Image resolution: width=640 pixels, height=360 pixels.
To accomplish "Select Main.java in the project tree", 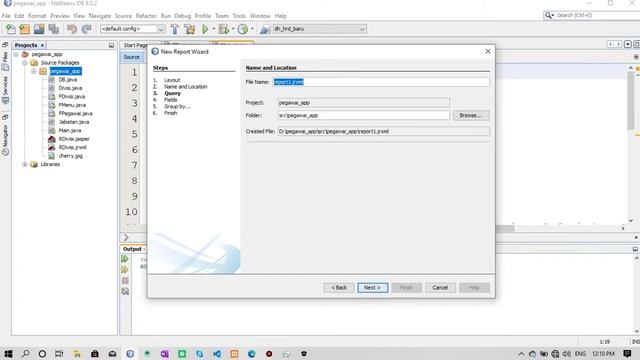I will [x=69, y=131].
